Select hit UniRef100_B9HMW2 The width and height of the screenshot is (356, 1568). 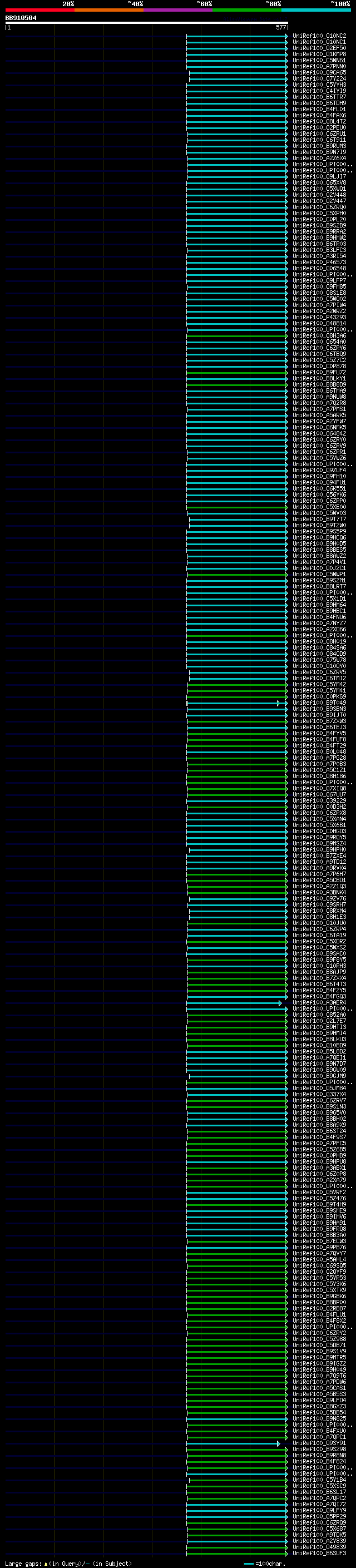tap(319, 238)
